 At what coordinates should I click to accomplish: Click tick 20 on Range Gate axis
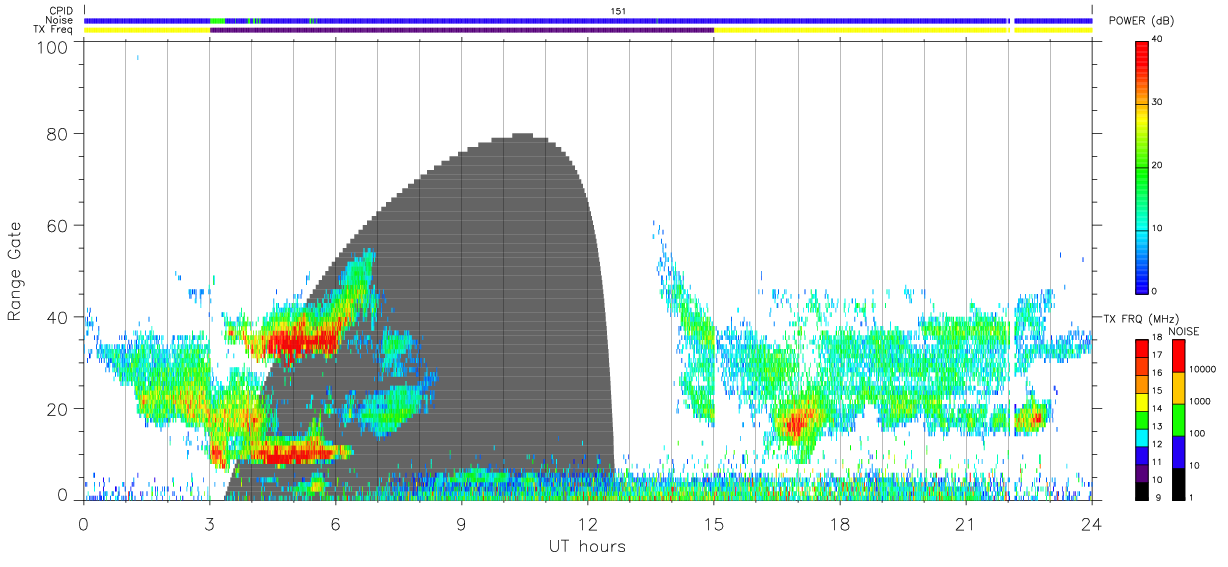55,408
